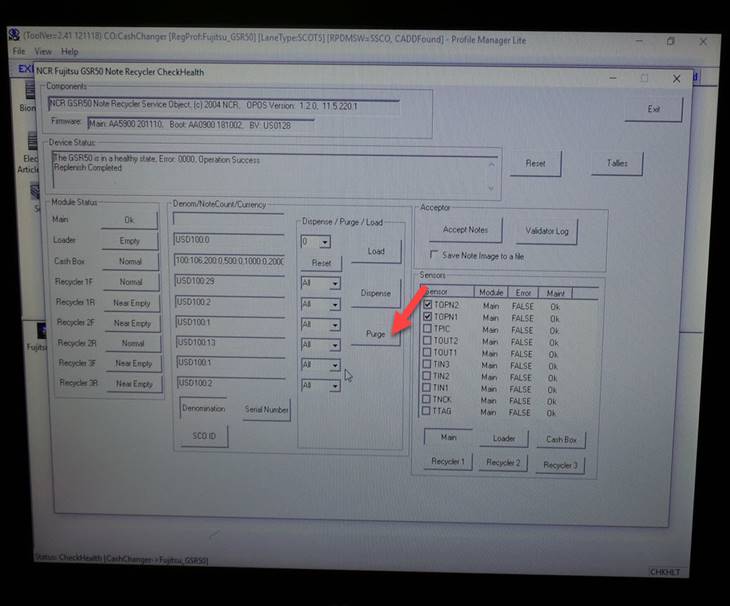
Task: Exit the CheckHealth dialog
Action: [653, 109]
